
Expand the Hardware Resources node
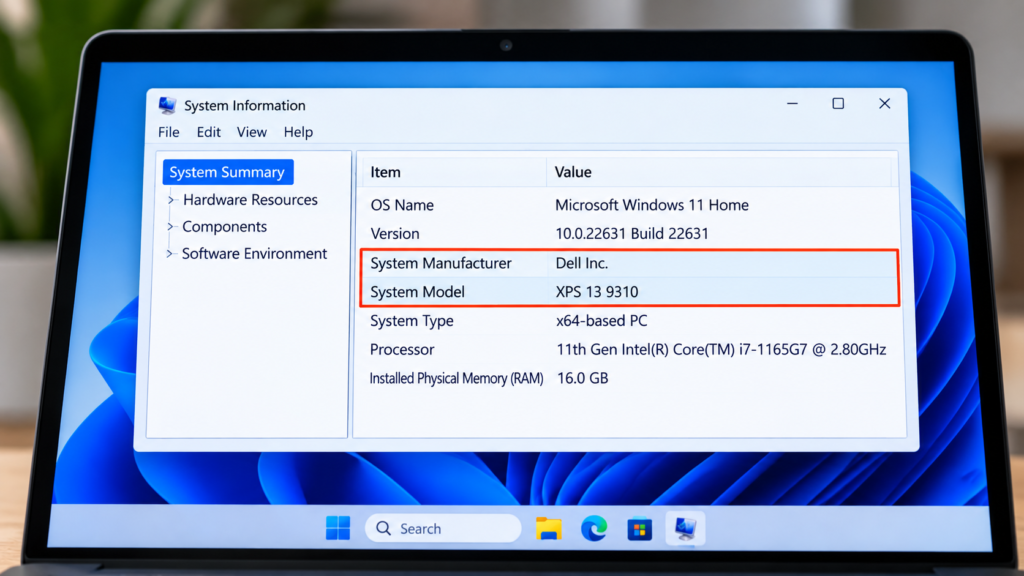[x=171, y=200]
